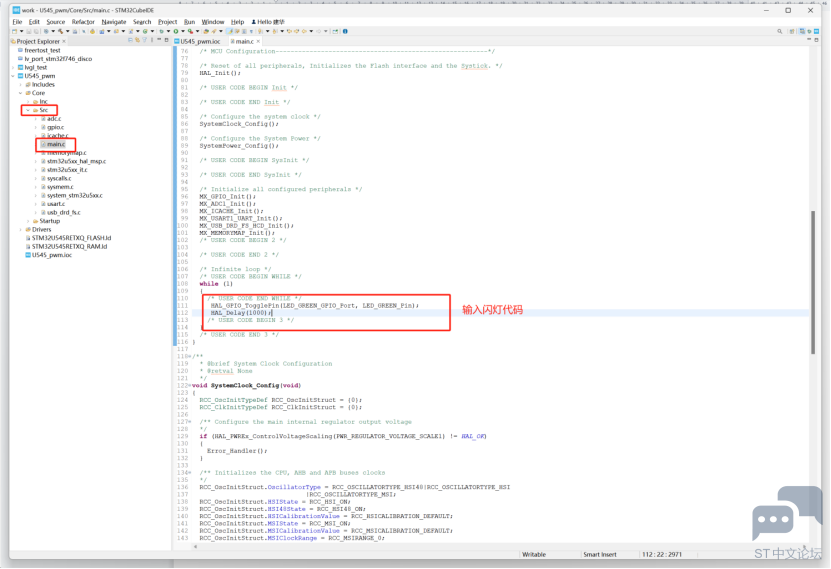Click Link with Editor icon in Project Explorer
The height and width of the screenshot is (569, 831).
point(137,40)
